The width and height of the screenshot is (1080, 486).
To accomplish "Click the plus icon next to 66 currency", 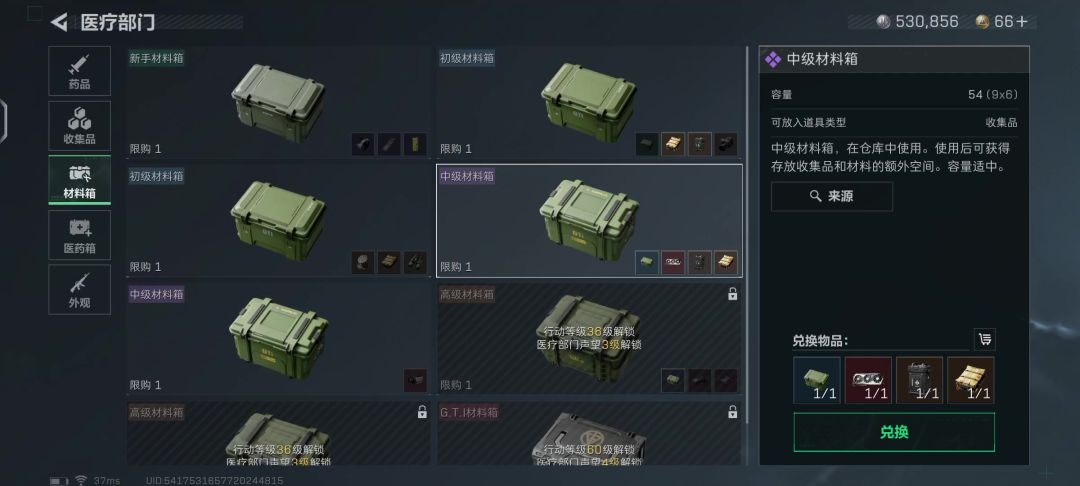I will point(1021,22).
